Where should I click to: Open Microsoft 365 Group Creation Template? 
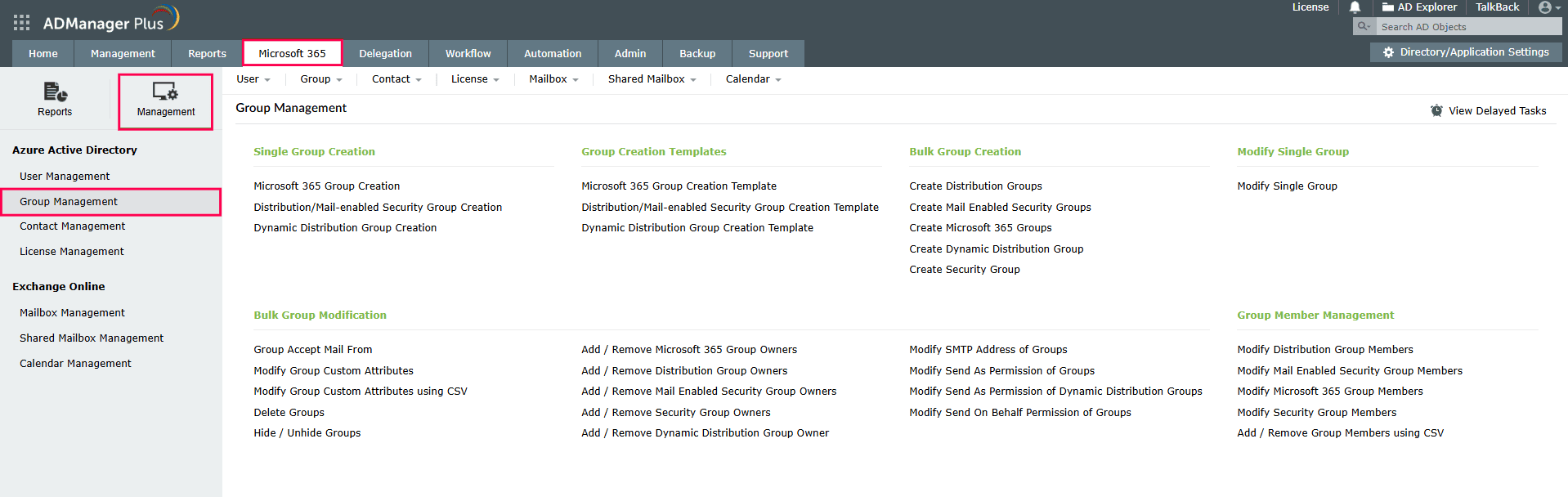tap(679, 186)
